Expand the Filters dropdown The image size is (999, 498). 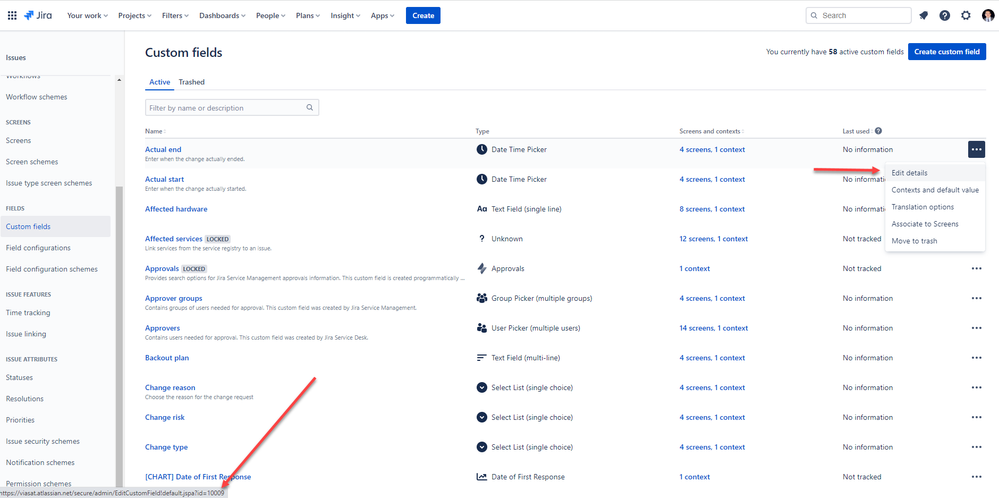point(175,15)
